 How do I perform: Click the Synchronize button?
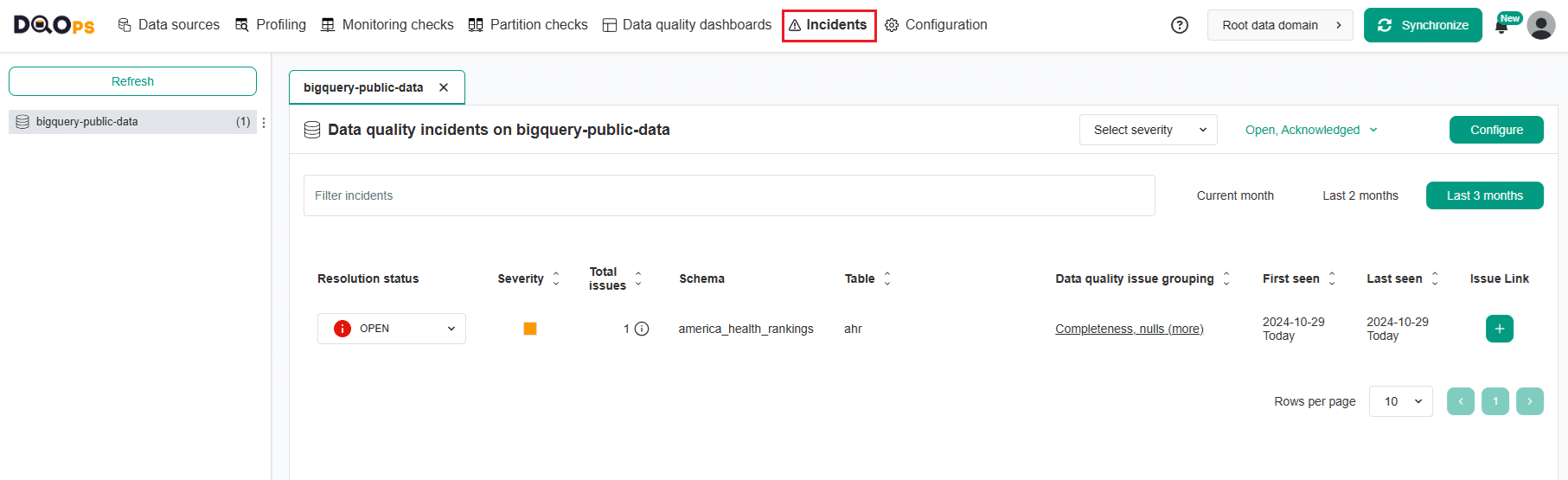tap(1423, 25)
